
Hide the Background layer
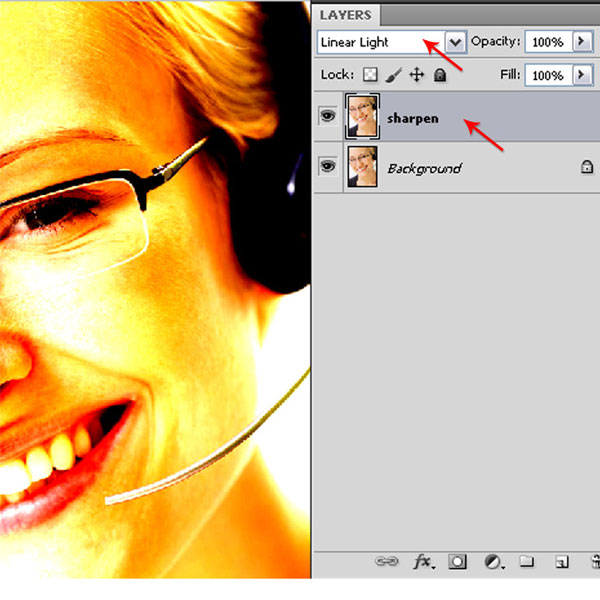(327, 167)
